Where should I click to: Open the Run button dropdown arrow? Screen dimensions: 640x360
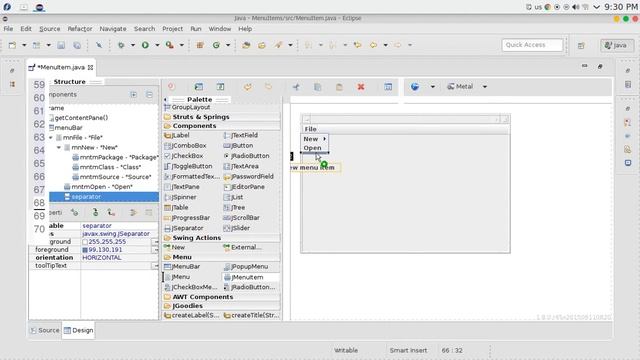click(157, 45)
